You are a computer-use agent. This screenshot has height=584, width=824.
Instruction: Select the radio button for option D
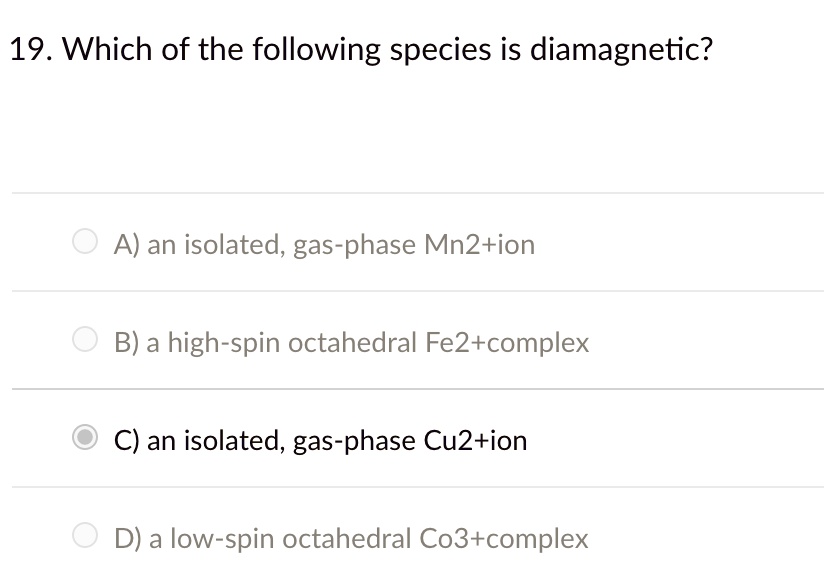(86, 538)
